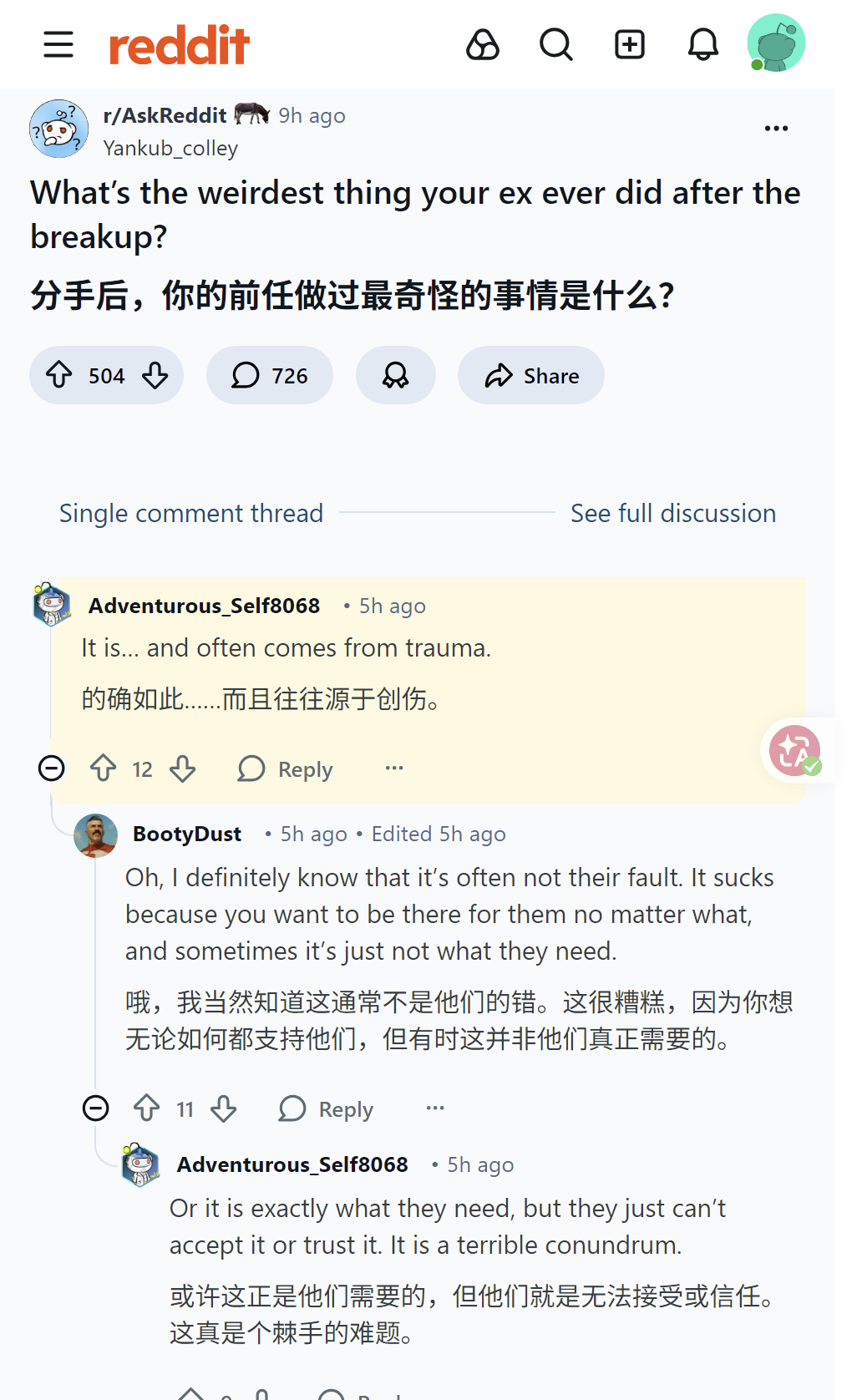Click the create post plus icon

[x=630, y=44]
